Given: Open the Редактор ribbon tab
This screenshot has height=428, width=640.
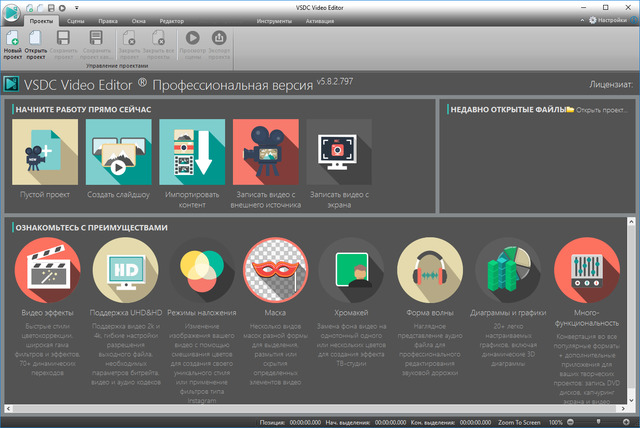Looking at the screenshot, I should 171,19.
